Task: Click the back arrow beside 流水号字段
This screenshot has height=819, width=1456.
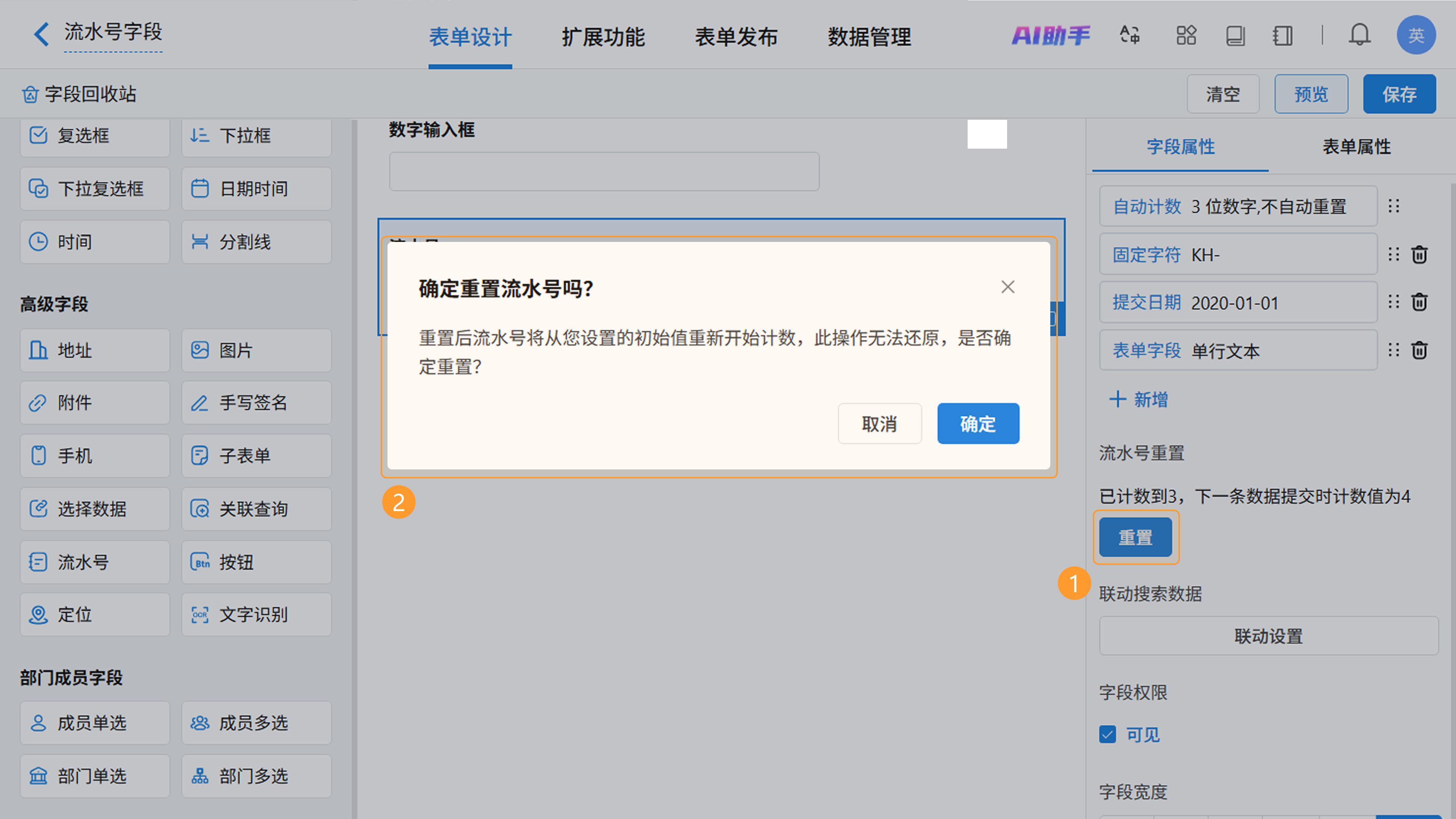Action: (41, 34)
